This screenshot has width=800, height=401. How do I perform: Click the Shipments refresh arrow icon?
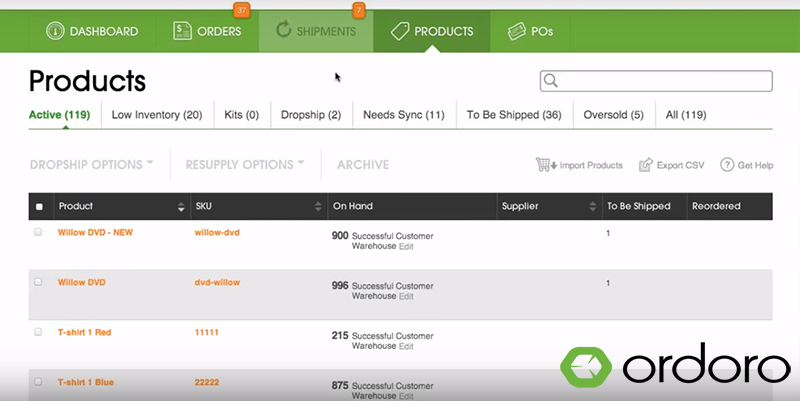tap(281, 31)
